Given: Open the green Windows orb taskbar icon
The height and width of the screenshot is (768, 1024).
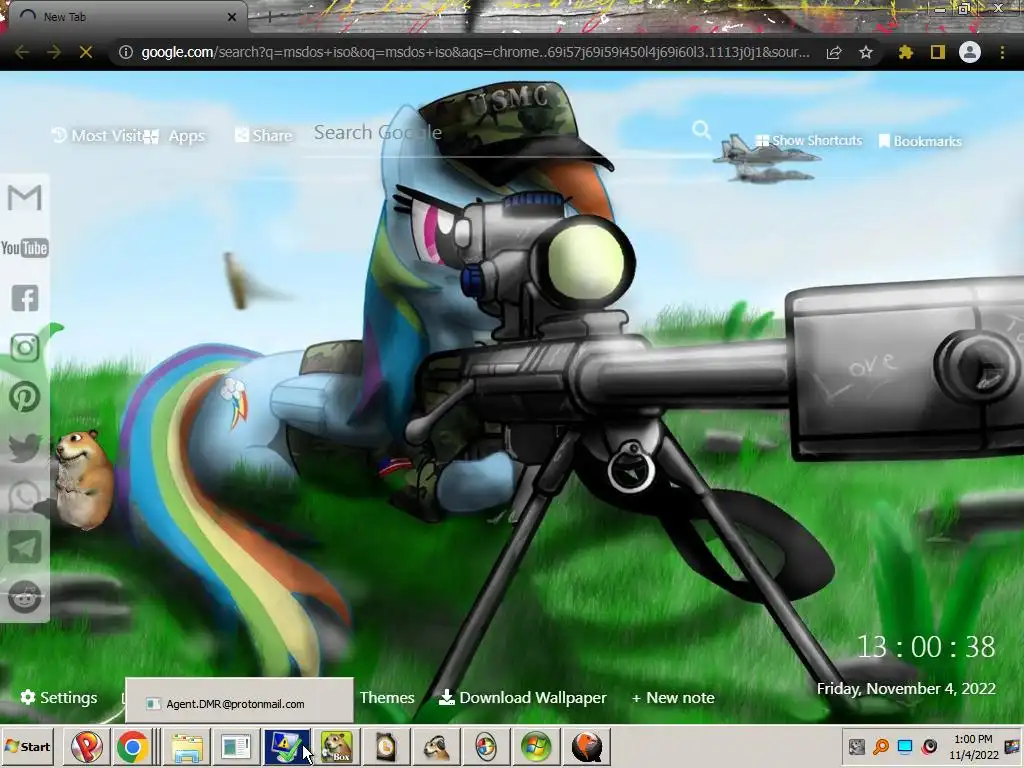Looking at the screenshot, I should point(536,746).
